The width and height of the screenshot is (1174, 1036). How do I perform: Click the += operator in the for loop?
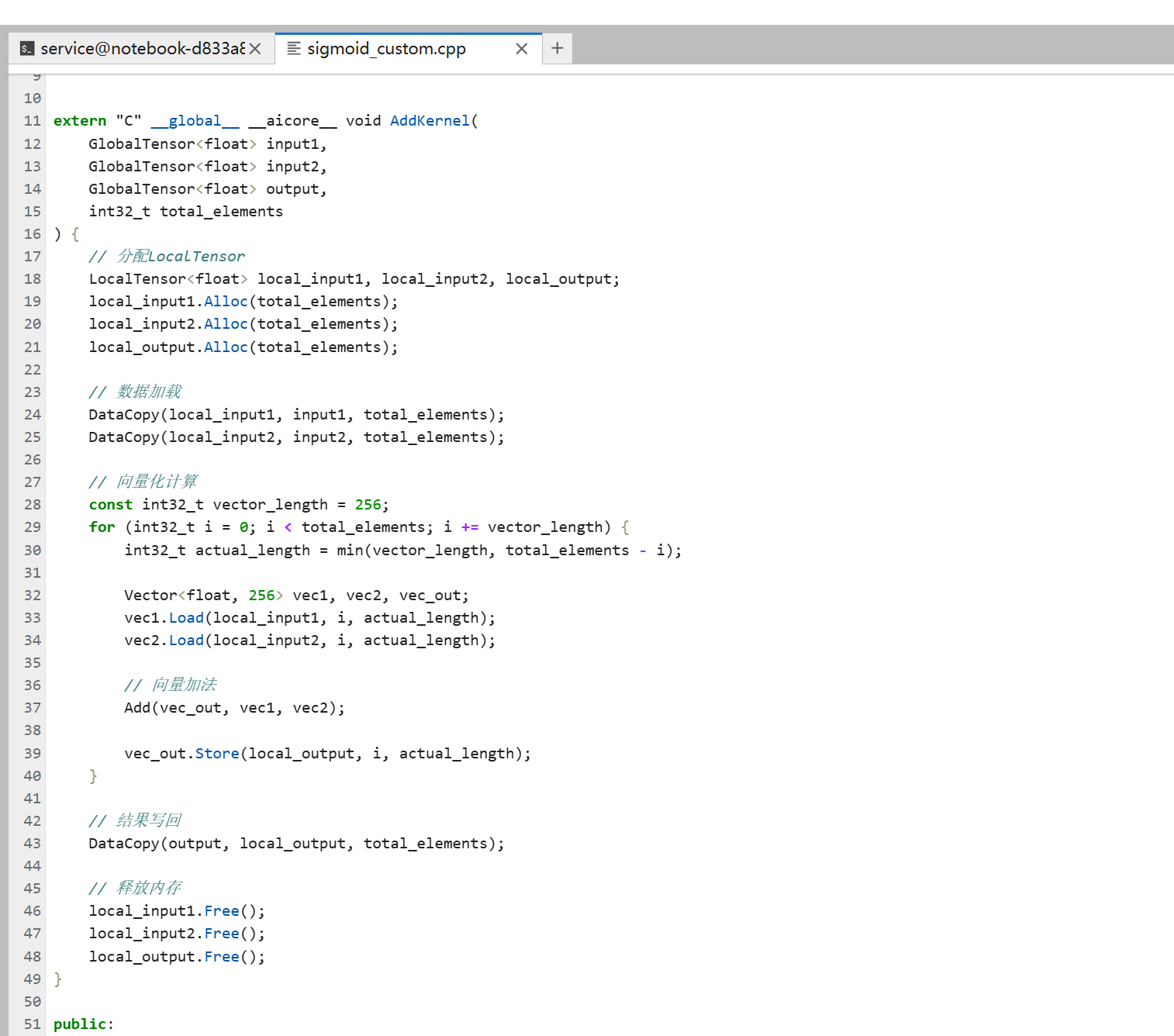(470, 527)
